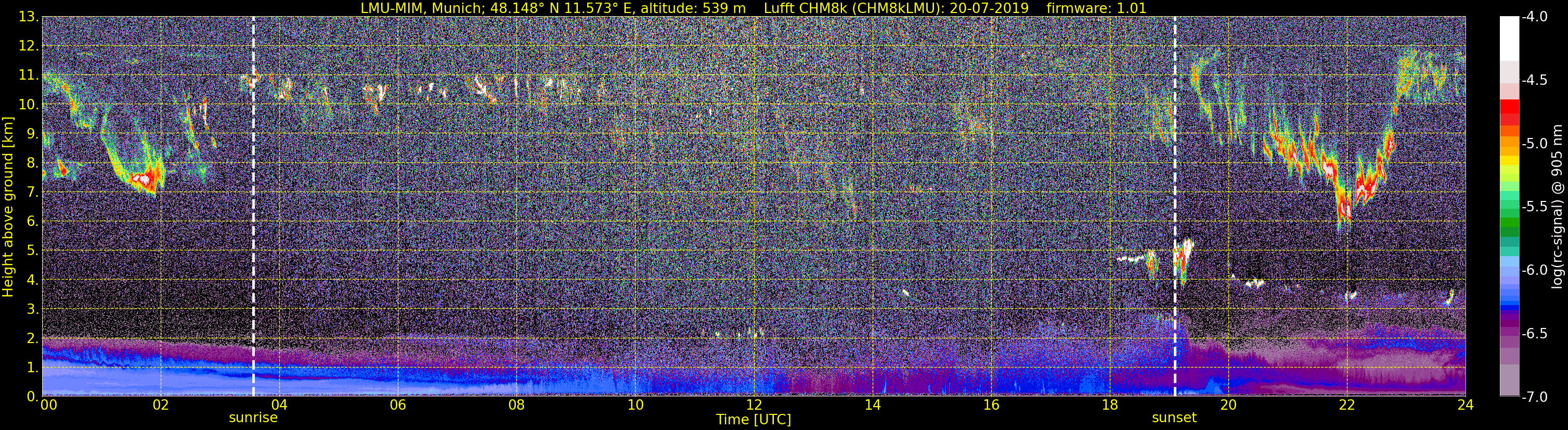Image resolution: width=1568 pixels, height=430 pixels.
Task: Click the firmware: 1.01 label
Action: tap(1096, 8)
